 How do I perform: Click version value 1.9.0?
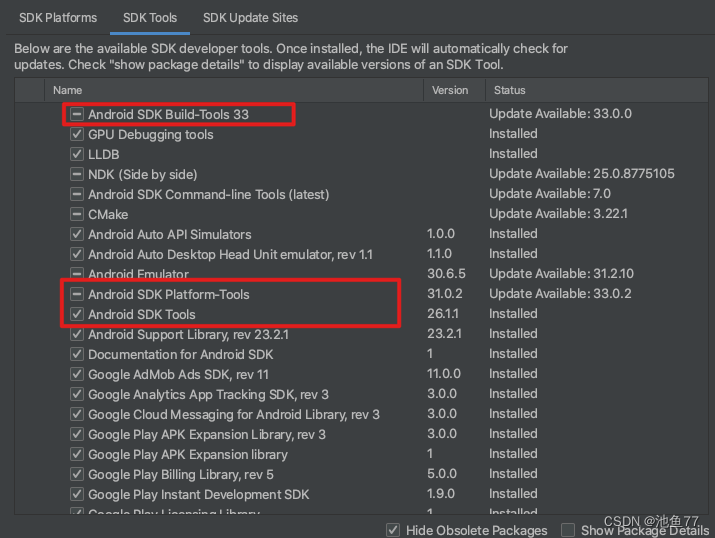(441, 494)
